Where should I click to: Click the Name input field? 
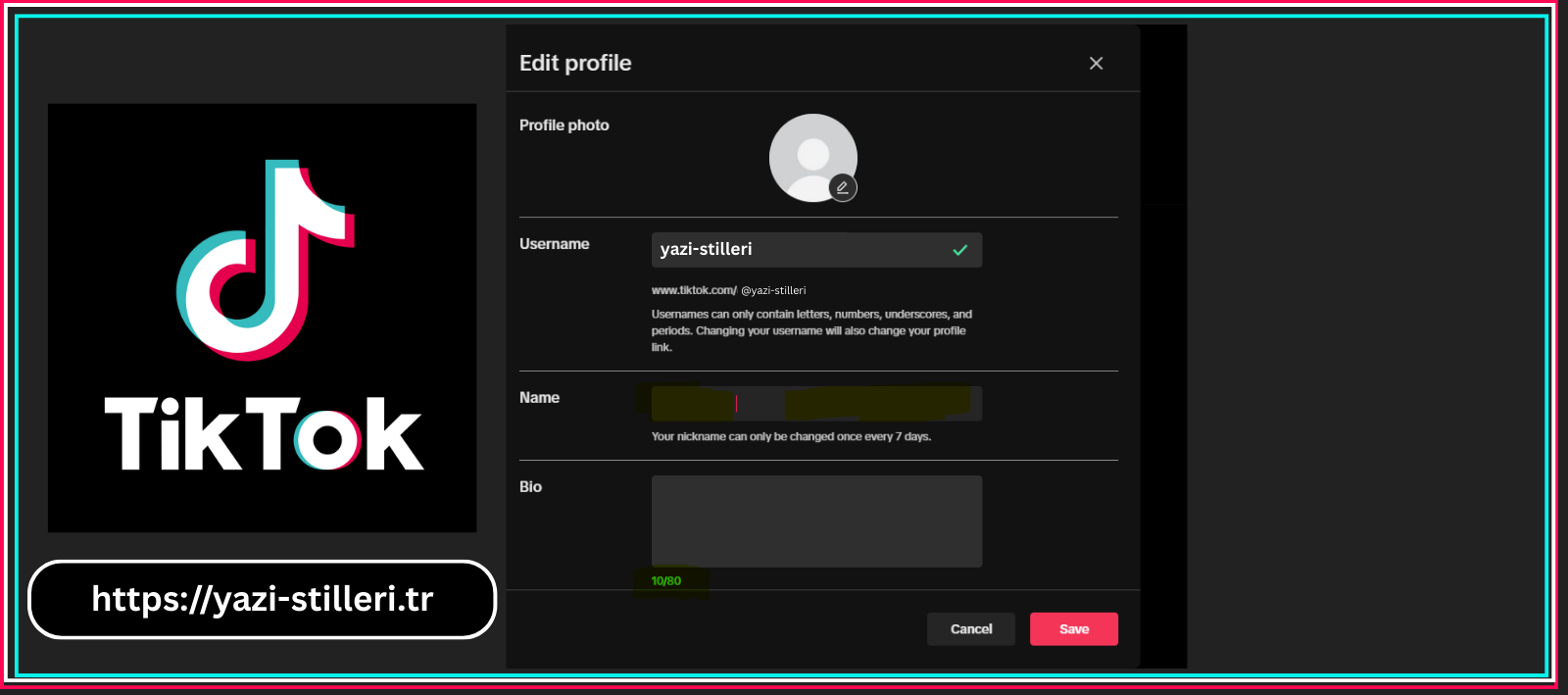point(816,403)
